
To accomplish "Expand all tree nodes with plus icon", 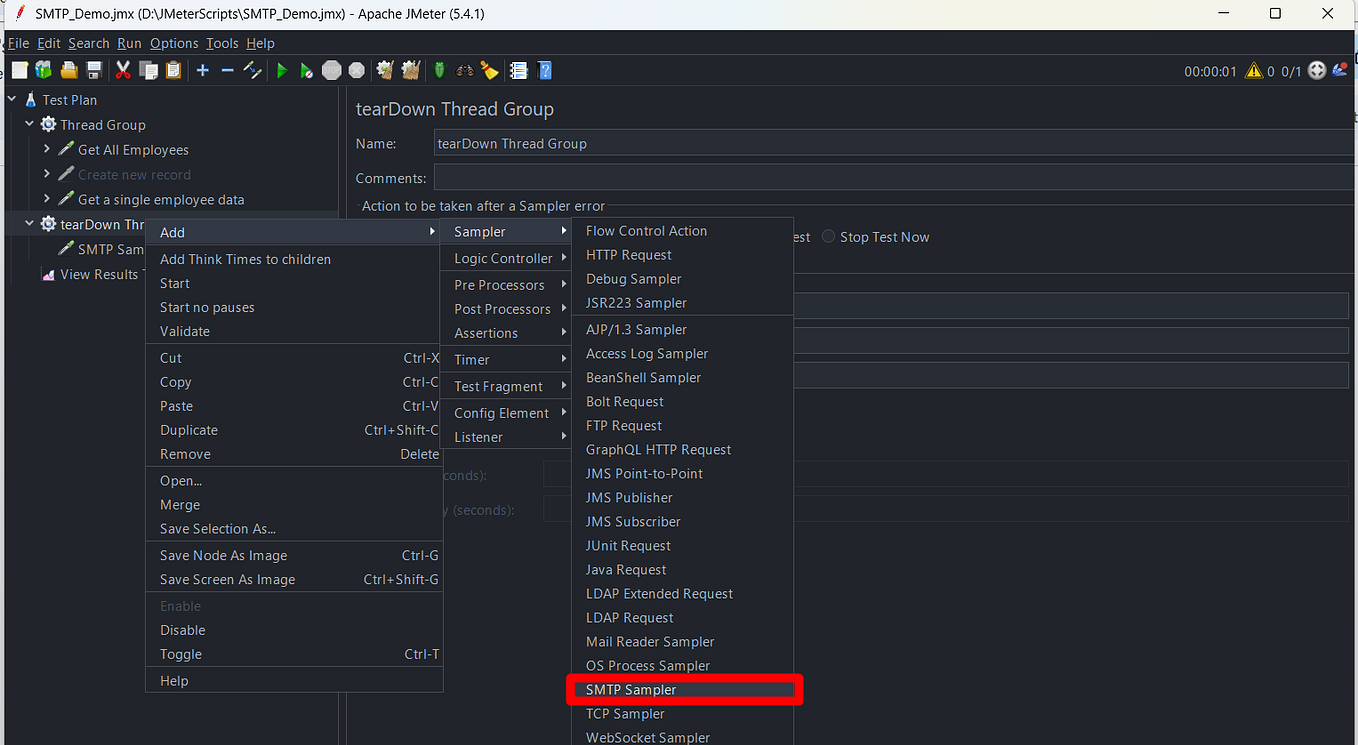I will (201, 70).
